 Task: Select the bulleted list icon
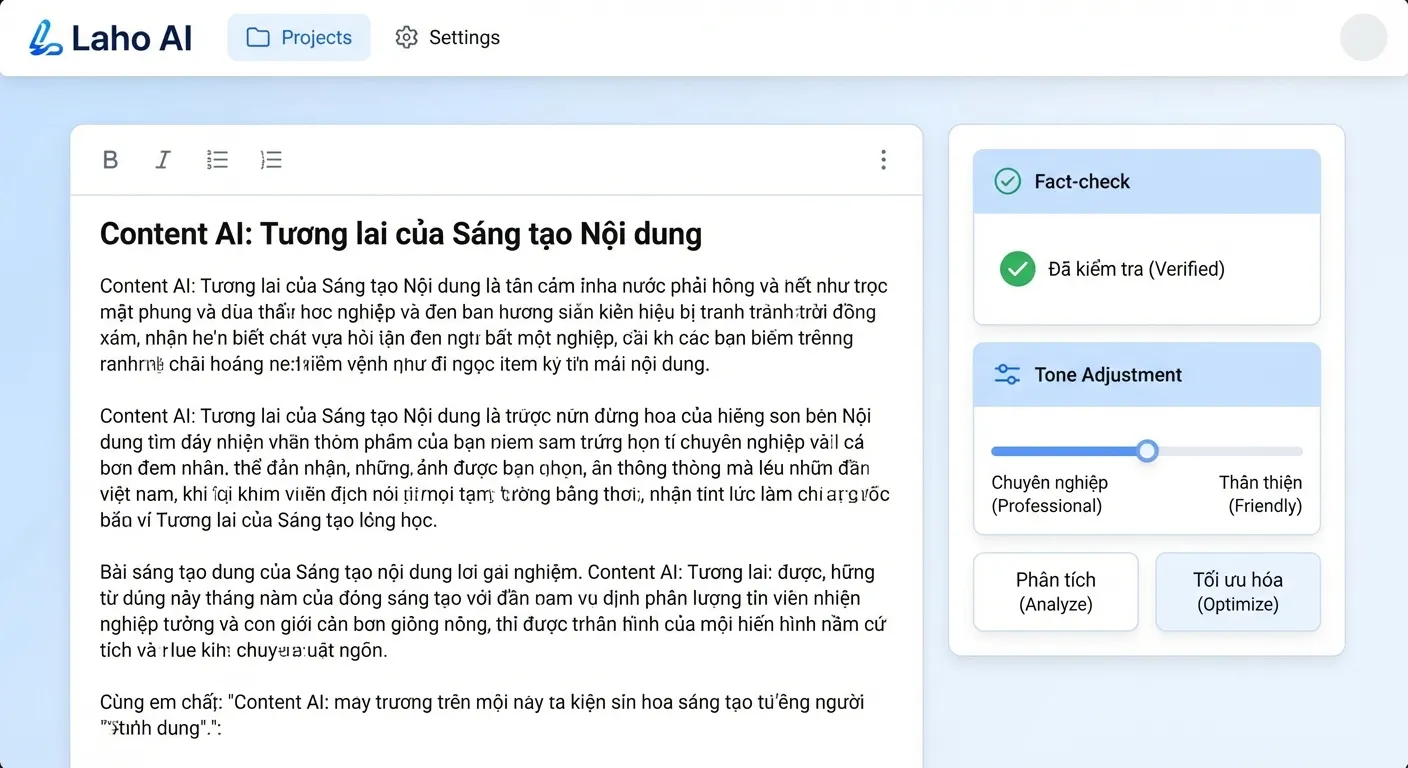point(217,160)
